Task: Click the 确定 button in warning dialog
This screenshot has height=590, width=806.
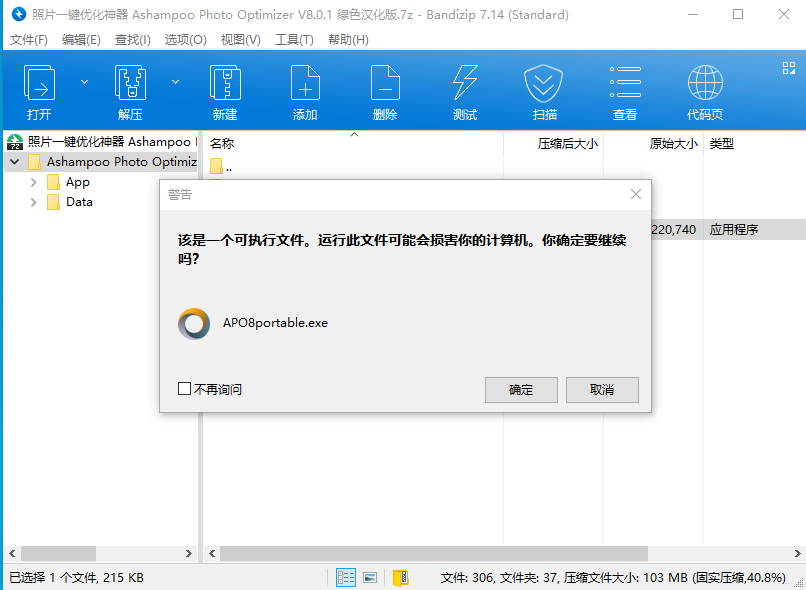Action: pos(521,390)
